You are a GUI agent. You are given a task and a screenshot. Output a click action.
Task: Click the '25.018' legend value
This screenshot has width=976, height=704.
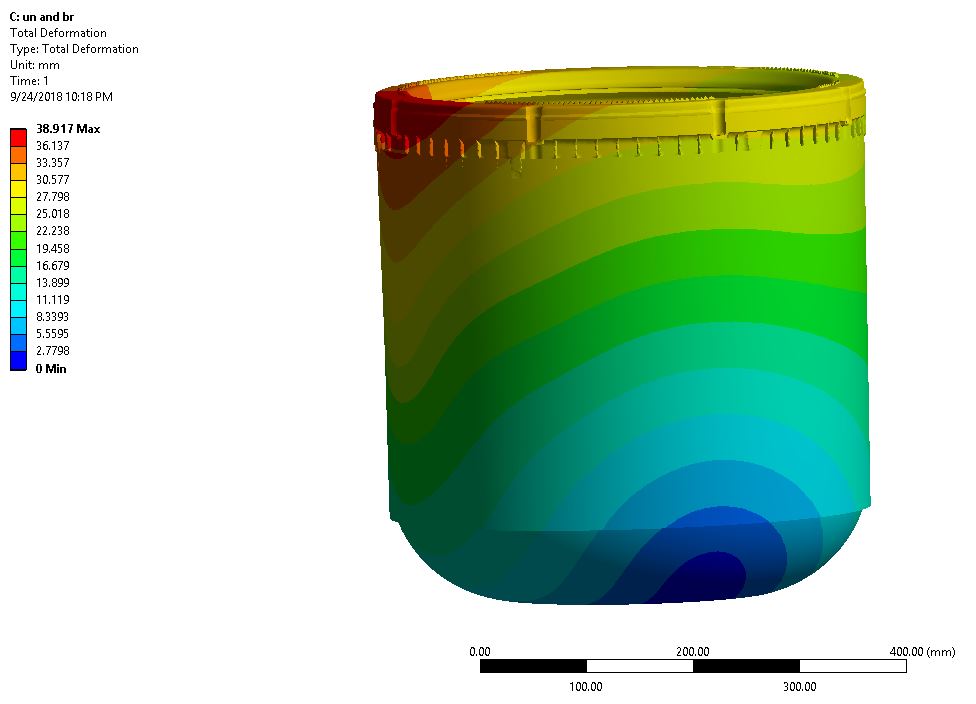pyautogui.click(x=53, y=214)
